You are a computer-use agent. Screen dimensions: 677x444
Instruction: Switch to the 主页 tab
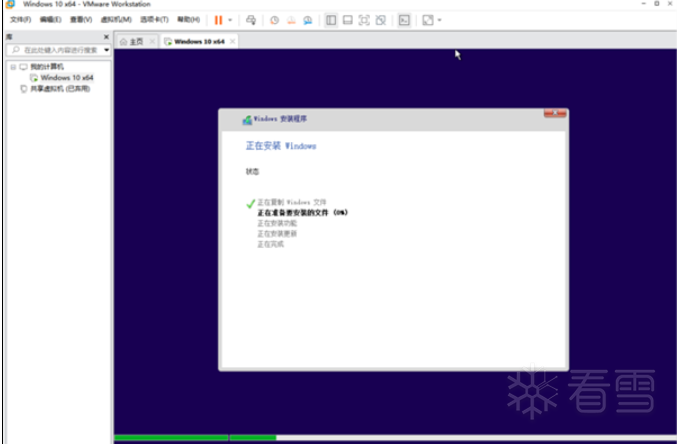[136, 41]
